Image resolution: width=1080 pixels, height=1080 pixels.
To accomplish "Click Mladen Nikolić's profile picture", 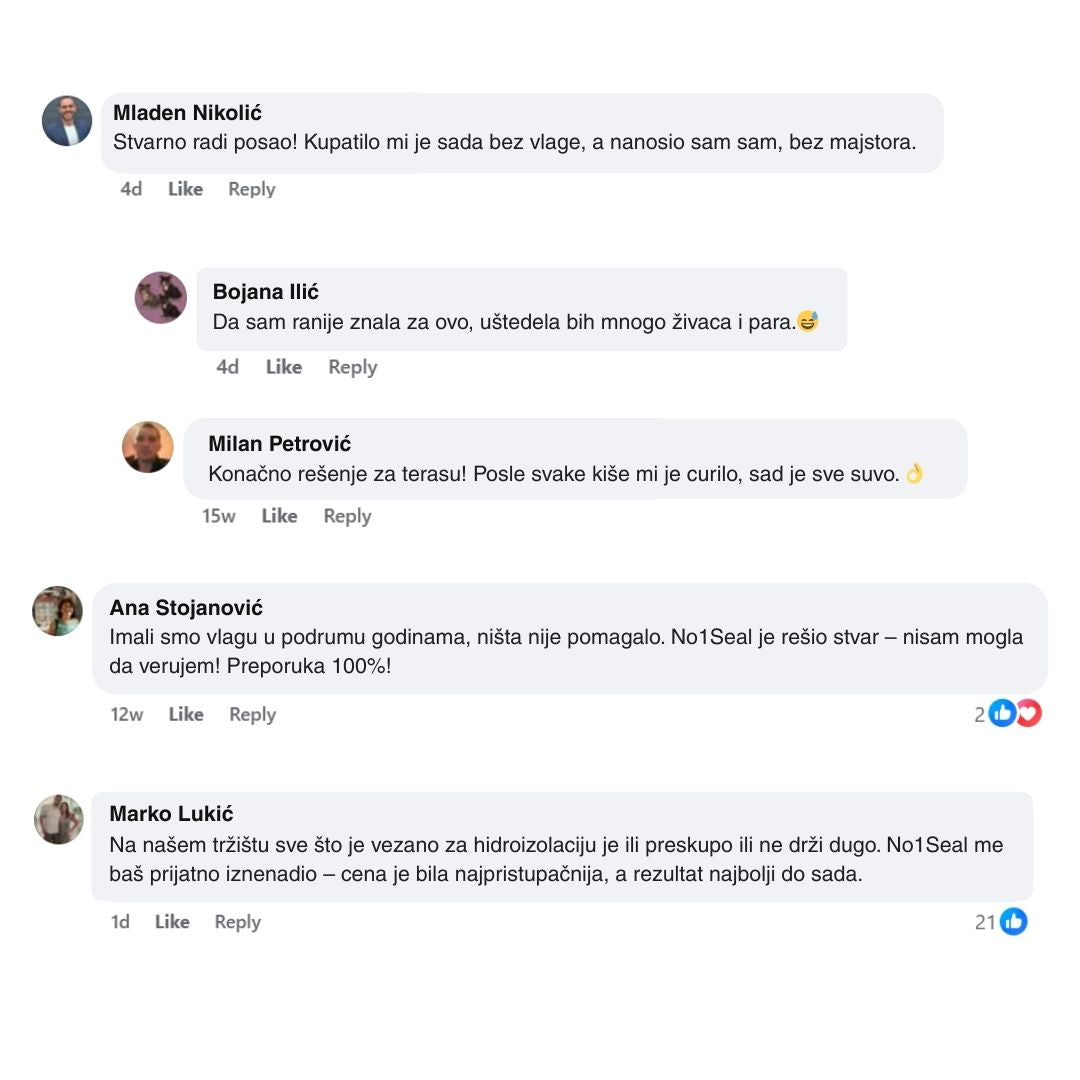I will [x=67, y=121].
